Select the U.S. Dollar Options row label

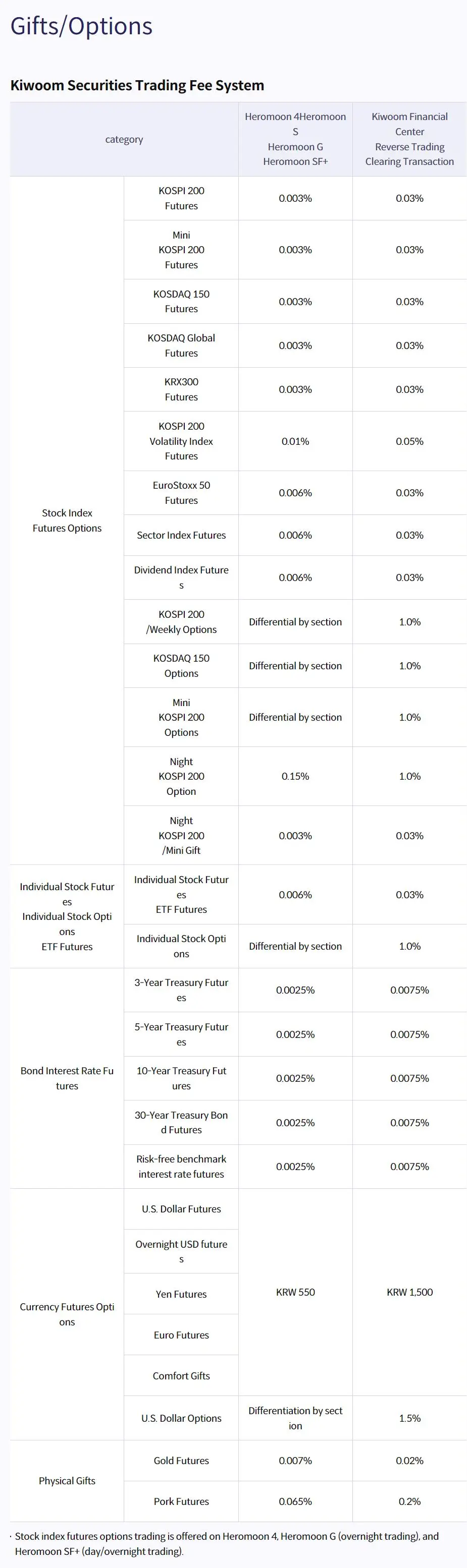coord(181,1418)
